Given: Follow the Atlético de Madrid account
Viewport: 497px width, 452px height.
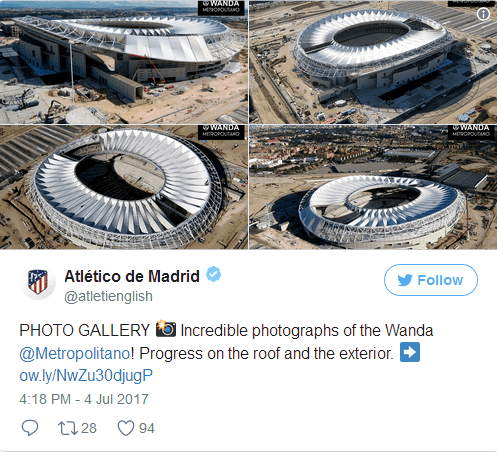Looking at the screenshot, I should 431,280.
